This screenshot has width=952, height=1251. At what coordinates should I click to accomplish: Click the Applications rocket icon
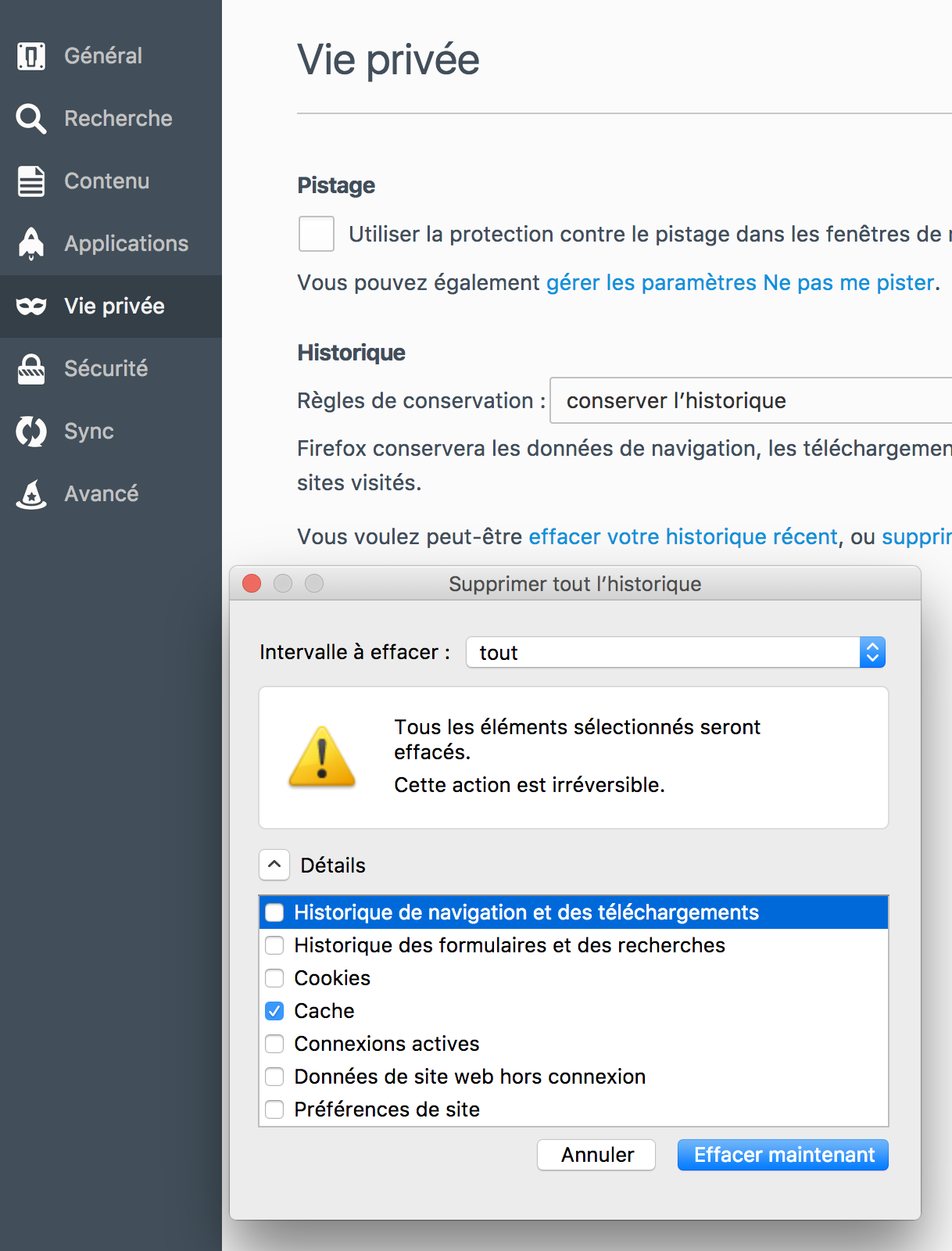[x=31, y=243]
